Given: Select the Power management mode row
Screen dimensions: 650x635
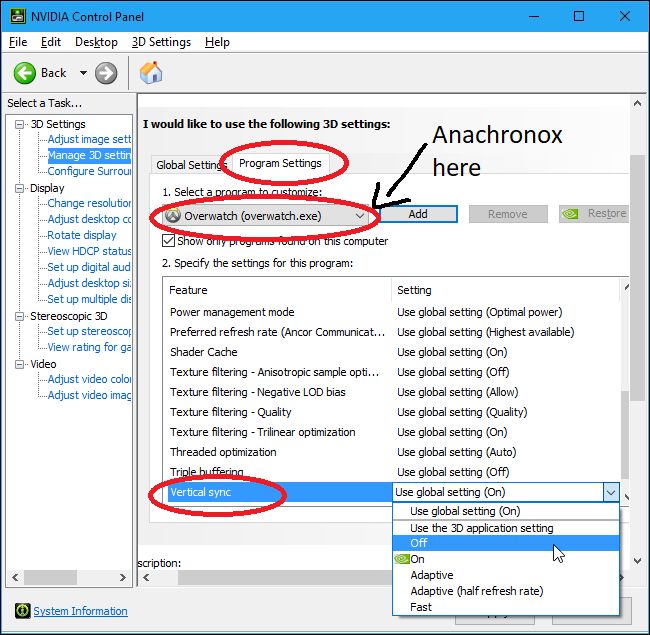Looking at the screenshot, I should tap(392, 312).
